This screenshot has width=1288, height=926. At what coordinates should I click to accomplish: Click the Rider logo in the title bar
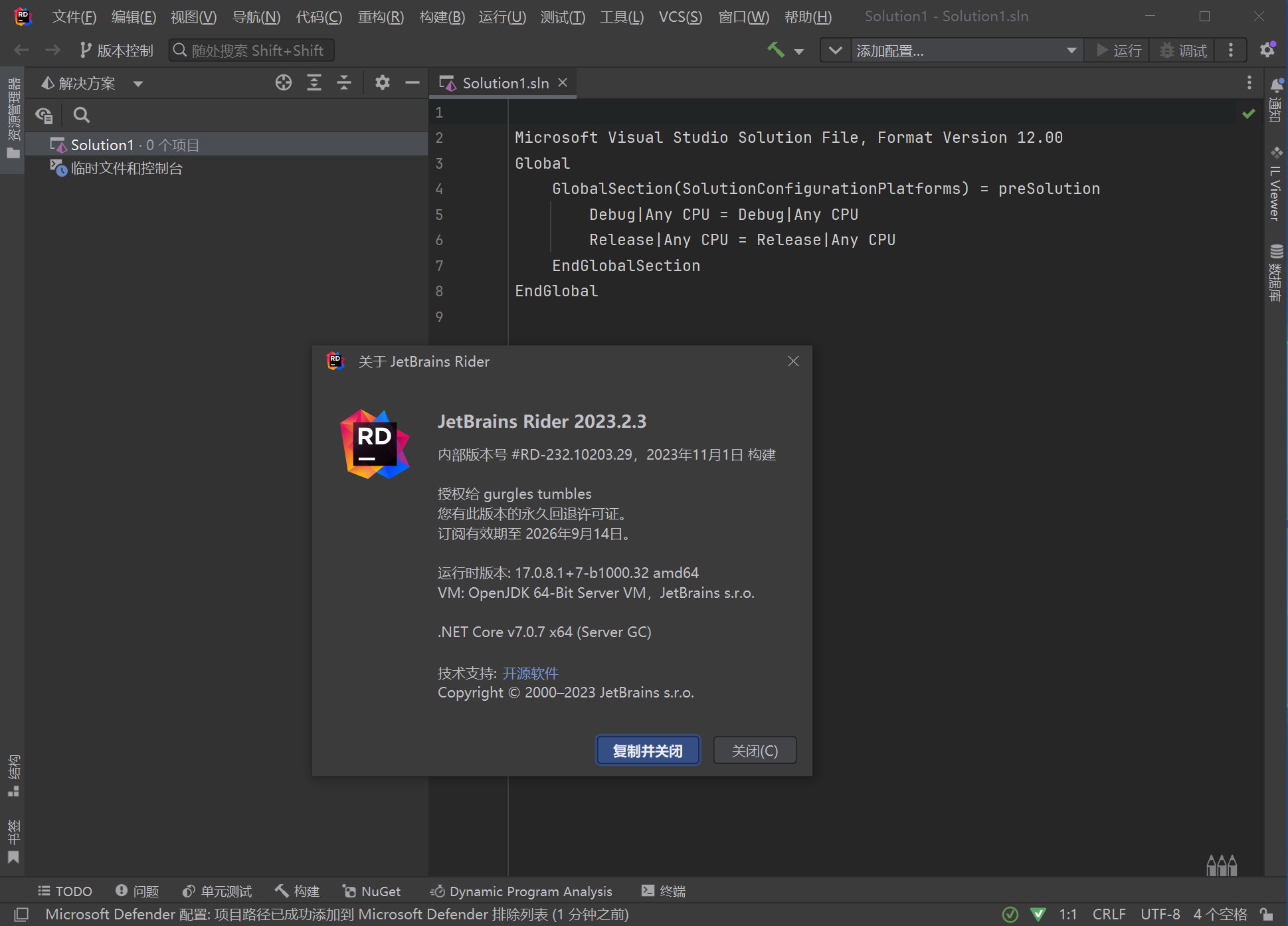pos(23,16)
